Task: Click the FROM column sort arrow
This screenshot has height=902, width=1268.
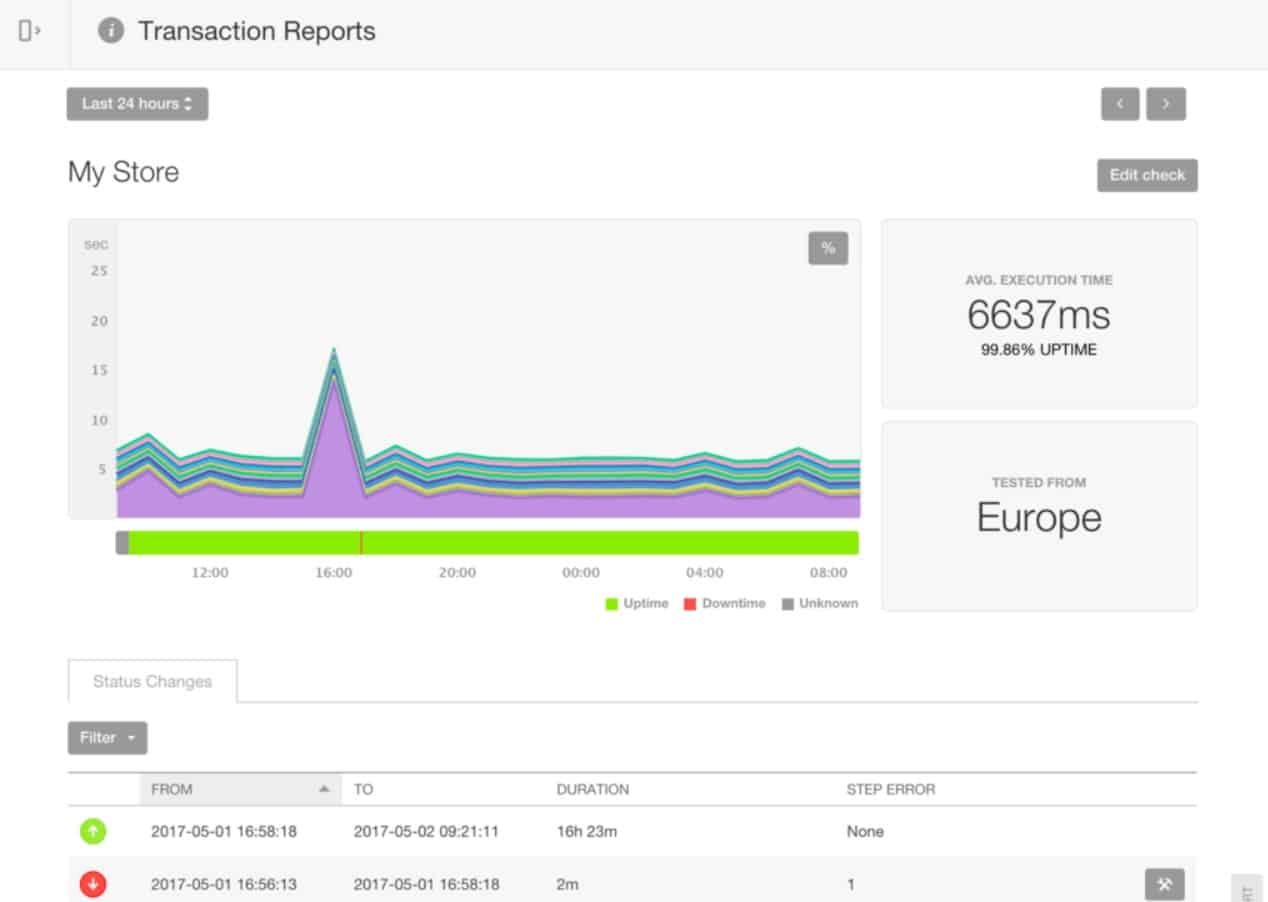Action: click(x=323, y=789)
